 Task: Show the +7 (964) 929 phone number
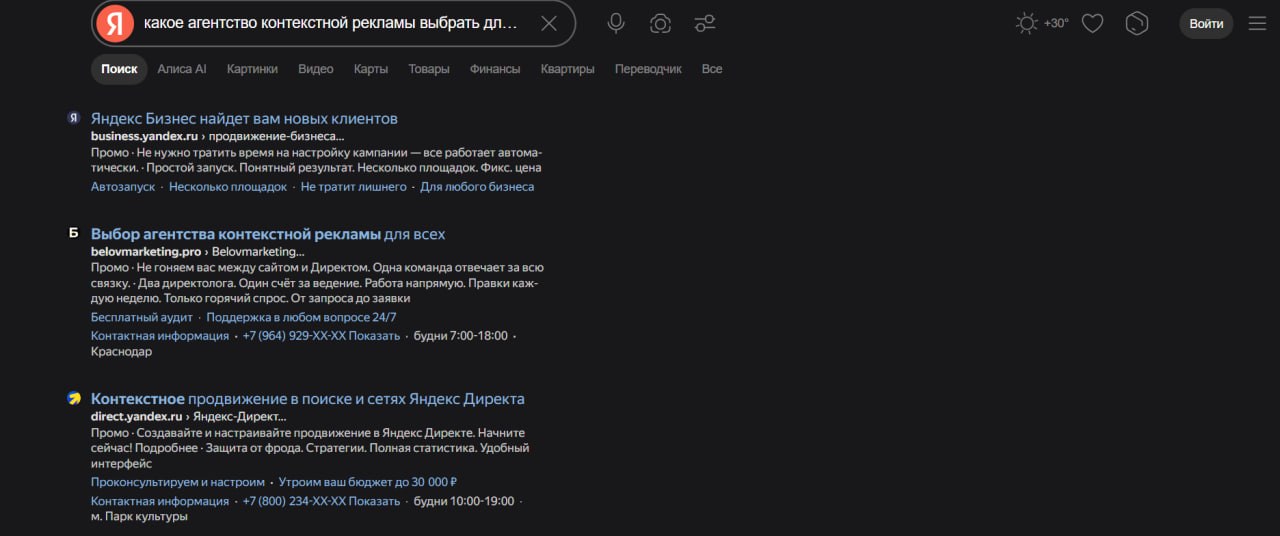(321, 336)
